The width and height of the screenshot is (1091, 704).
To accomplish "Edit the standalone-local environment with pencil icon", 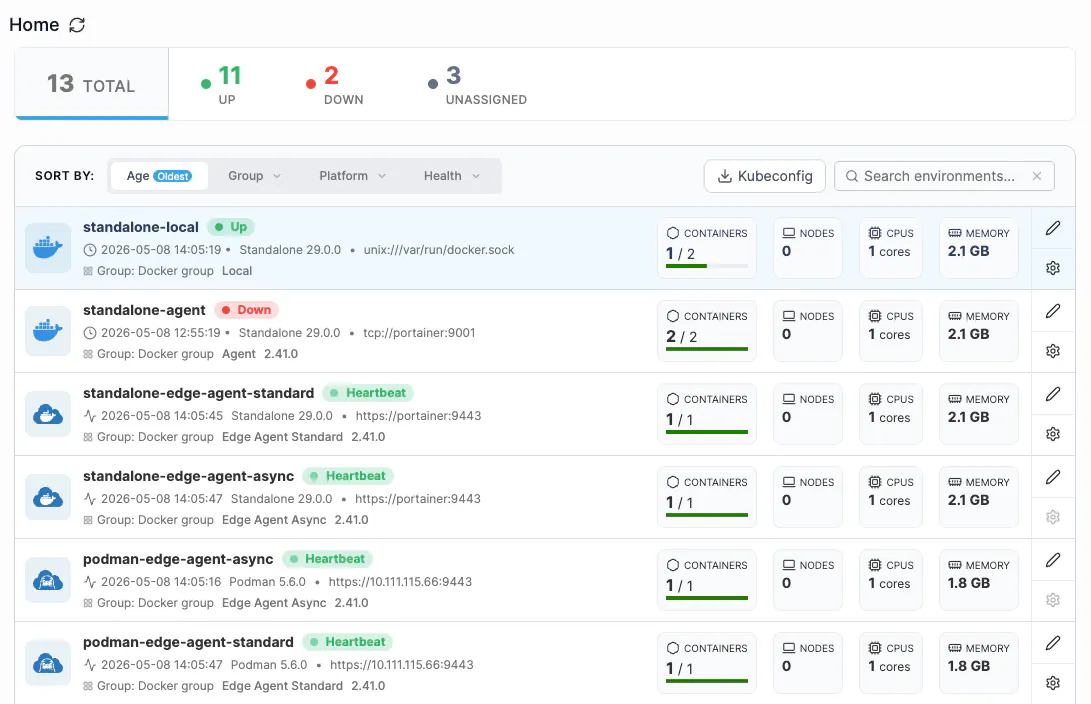I will (x=1053, y=228).
